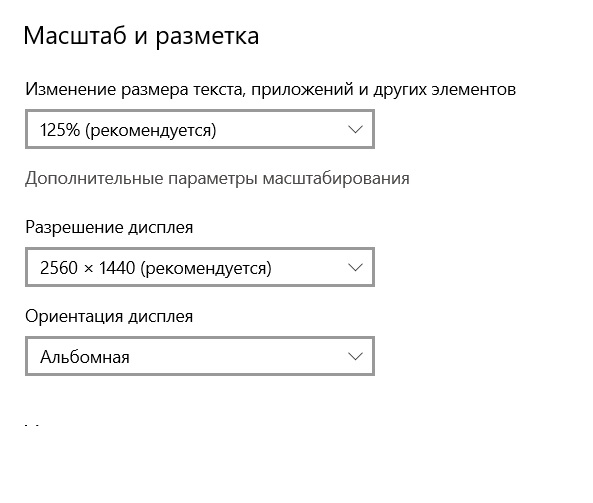Click the word рекомендуется in the scale box
The image size is (593, 503).
click(151, 130)
